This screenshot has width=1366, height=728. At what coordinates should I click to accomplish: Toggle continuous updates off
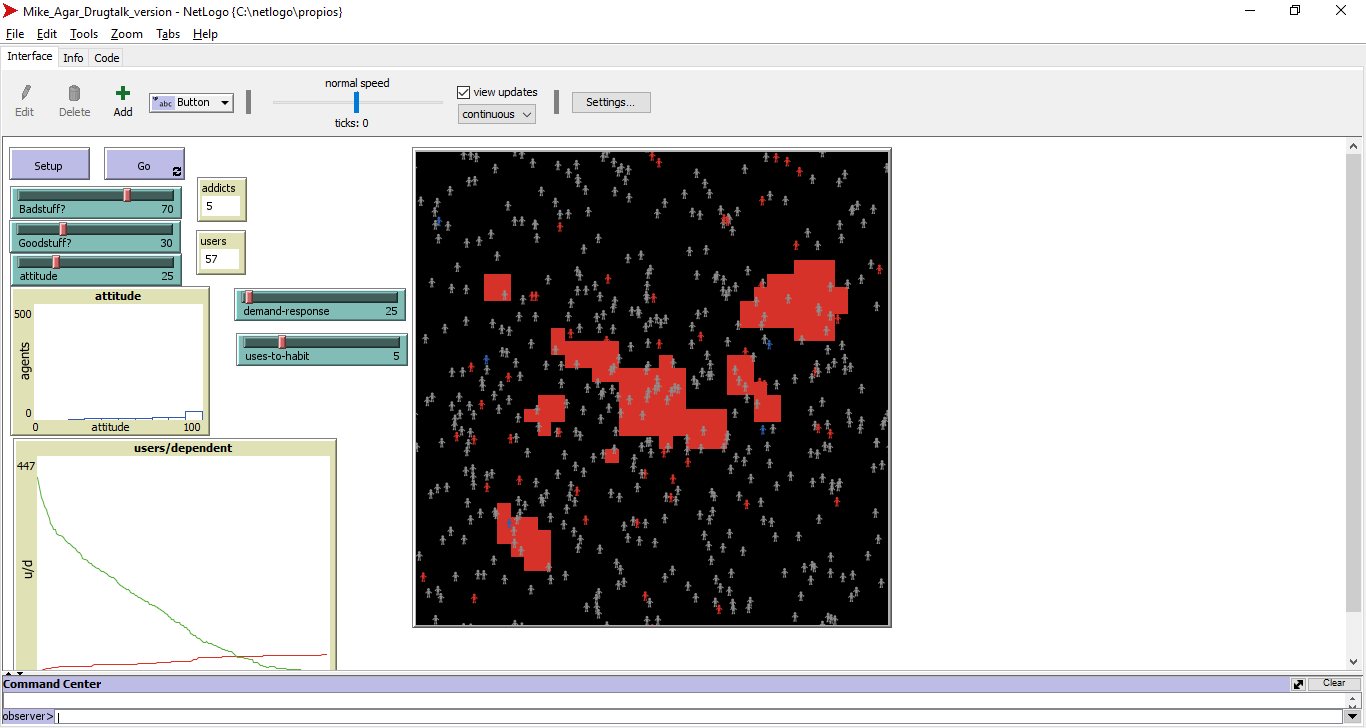point(496,114)
